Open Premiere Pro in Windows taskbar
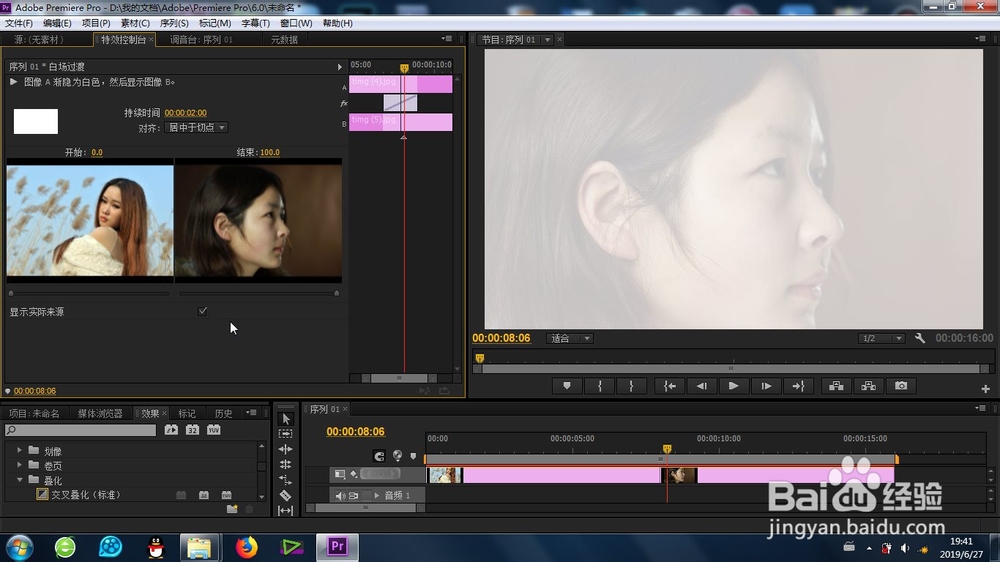Screen dimensions: 1000x562 337,547
